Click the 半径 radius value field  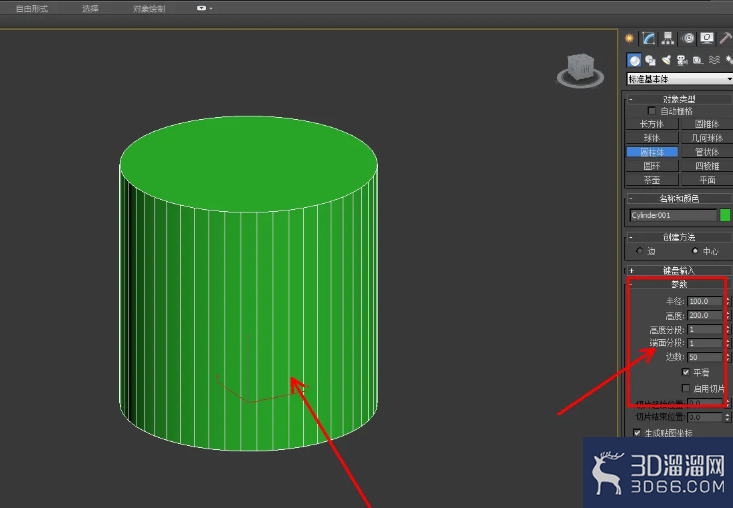point(705,301)
